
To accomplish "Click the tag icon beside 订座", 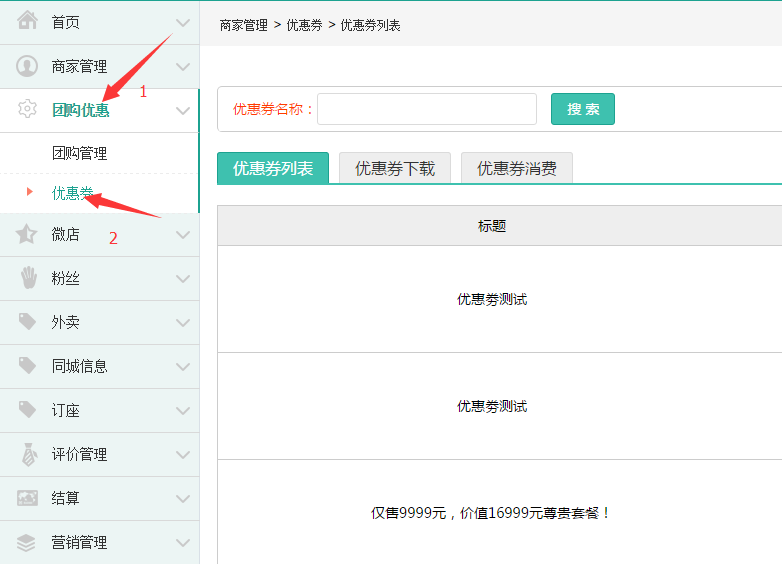I will pos(27,409).
